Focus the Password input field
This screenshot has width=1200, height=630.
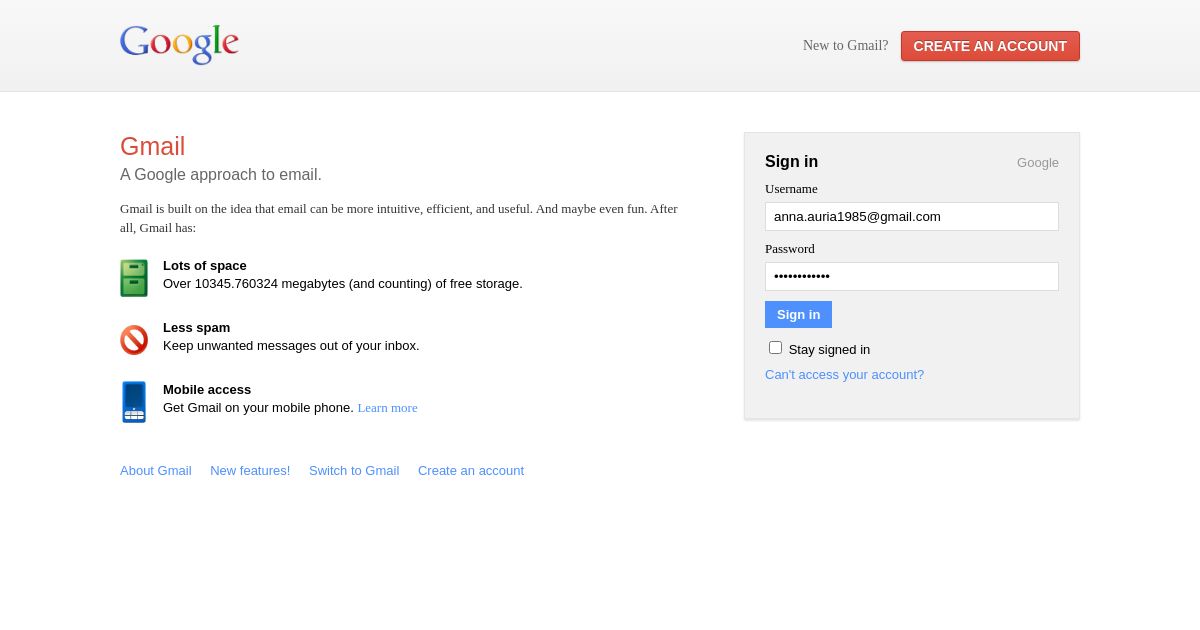coord(911,277)
